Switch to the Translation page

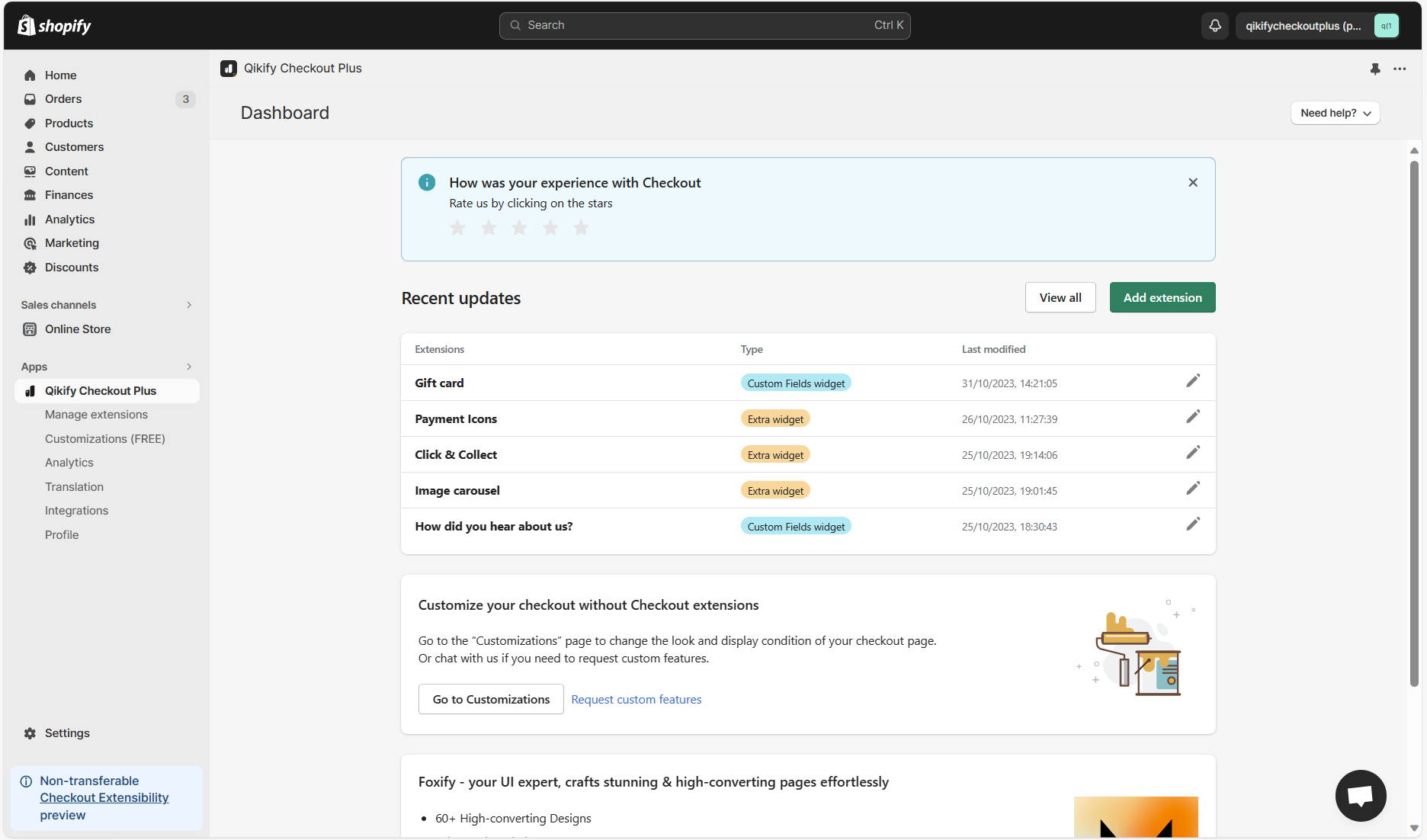pyautogui.click(x=74, y=486)
